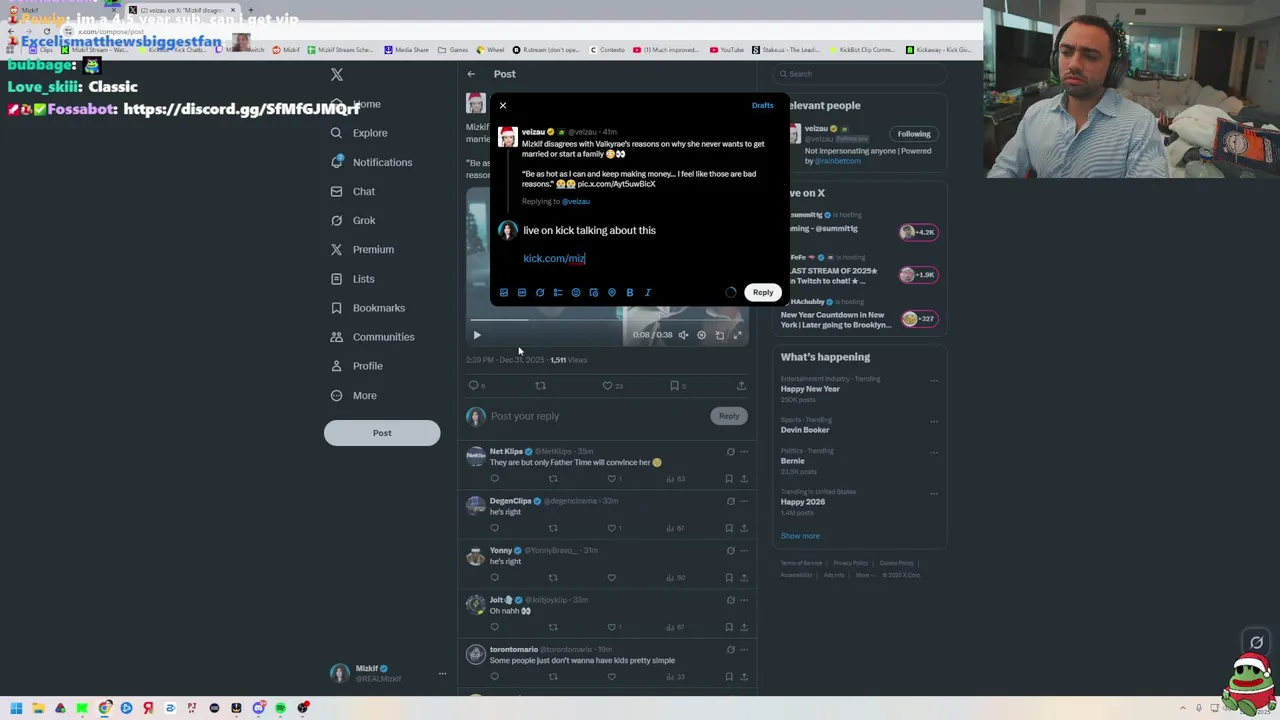
Task: Open Spotify from the taskbar
Action: point(280,708)
